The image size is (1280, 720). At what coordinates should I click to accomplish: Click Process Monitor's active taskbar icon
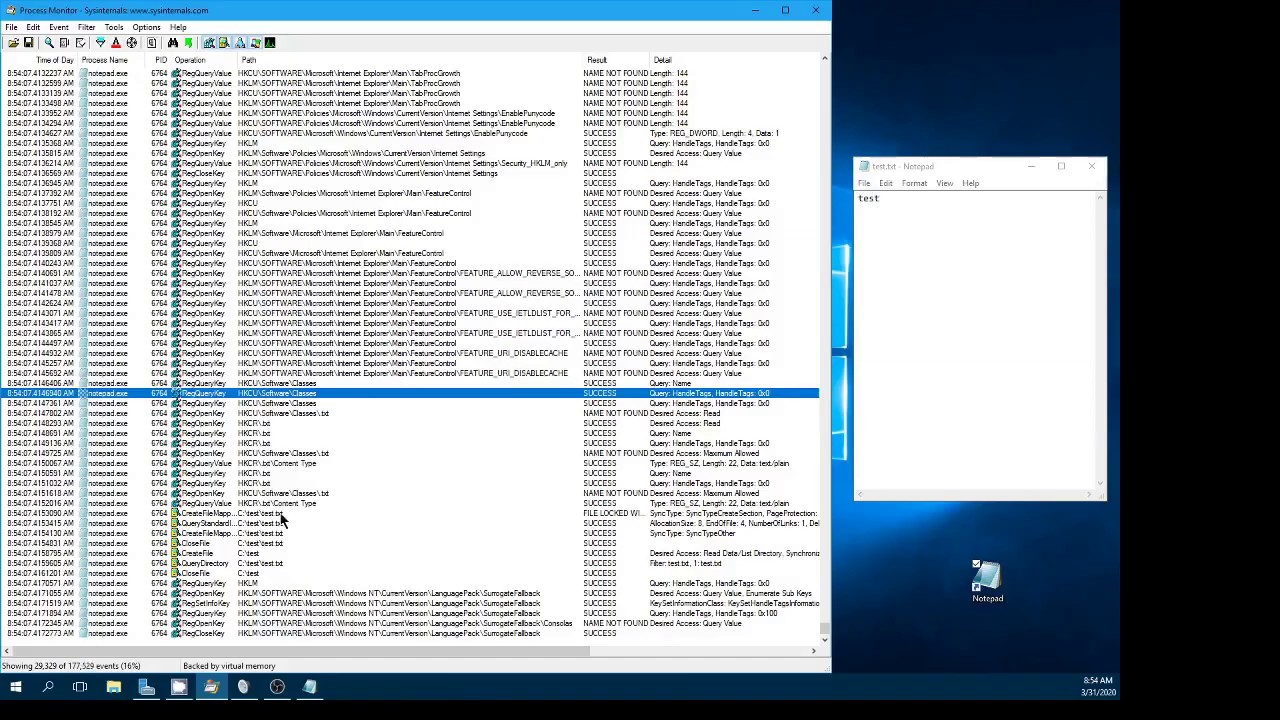(x=211, y=687)
